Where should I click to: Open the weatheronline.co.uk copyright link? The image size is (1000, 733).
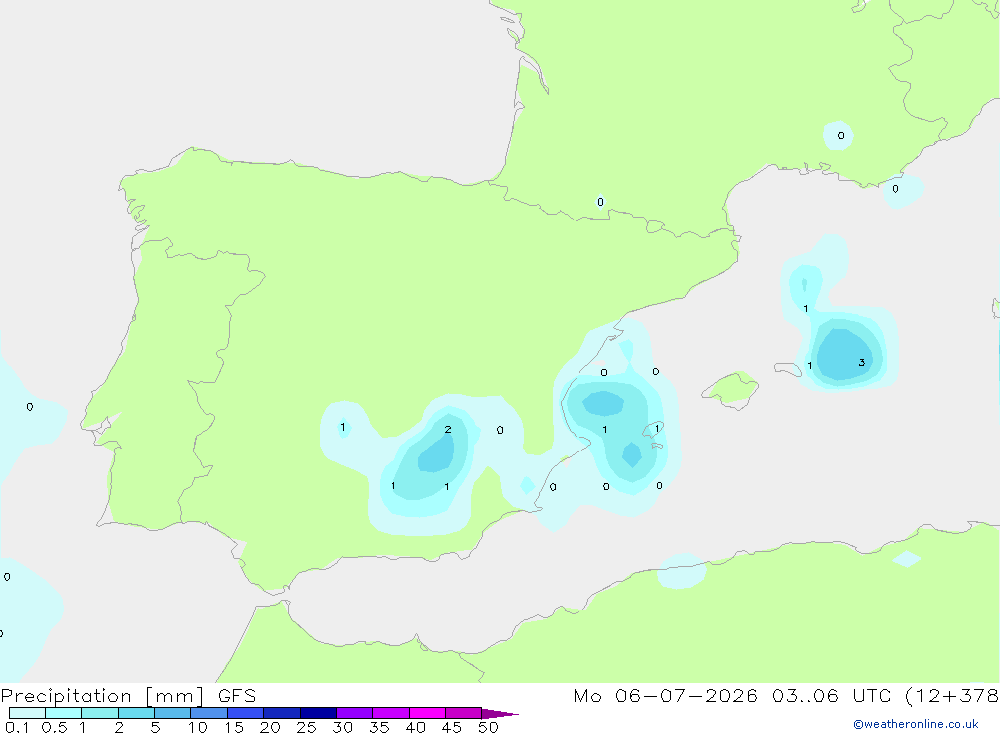(x=916, y=724)
